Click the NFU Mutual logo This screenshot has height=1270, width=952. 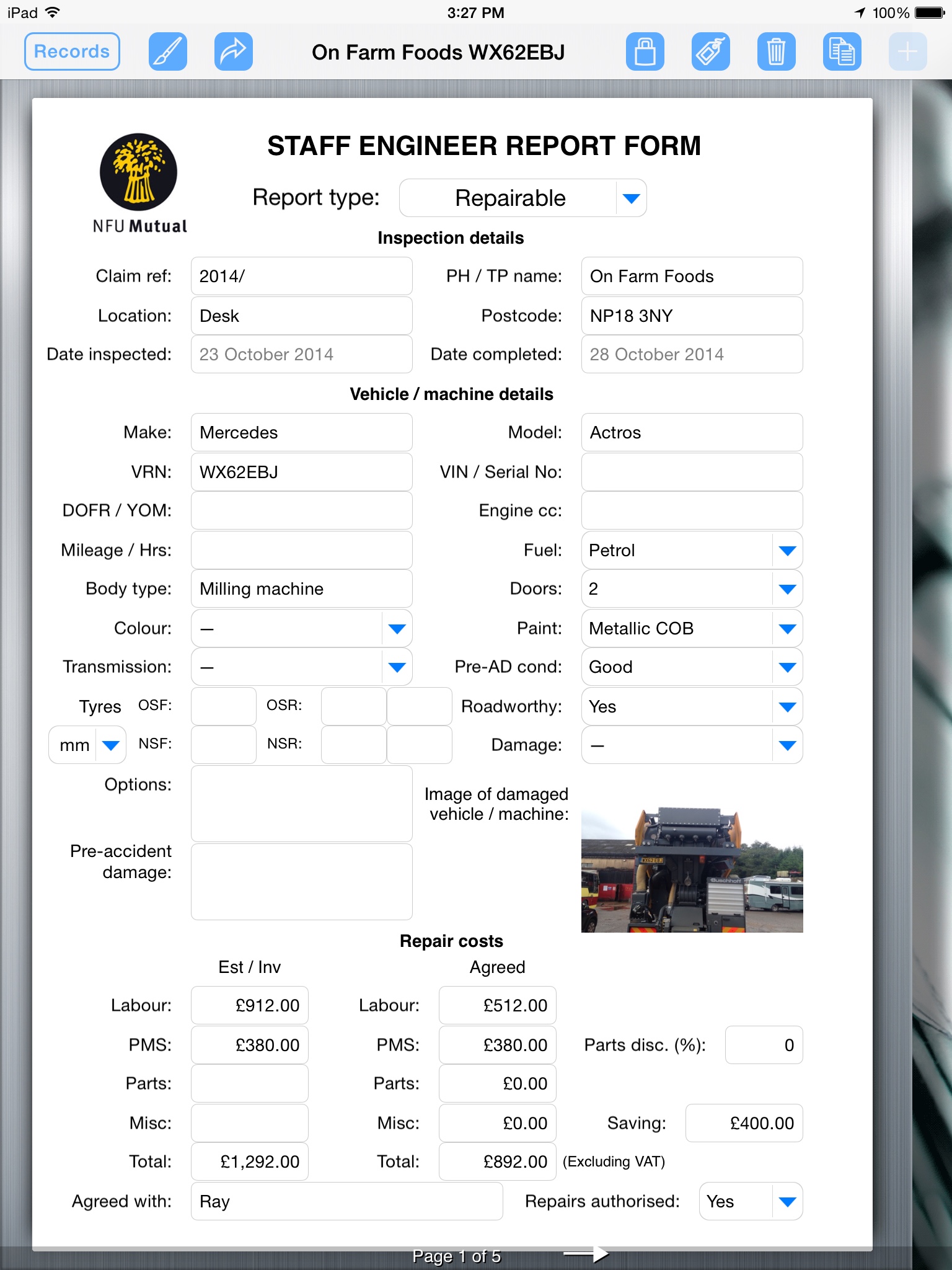click(x=139, y=184)
